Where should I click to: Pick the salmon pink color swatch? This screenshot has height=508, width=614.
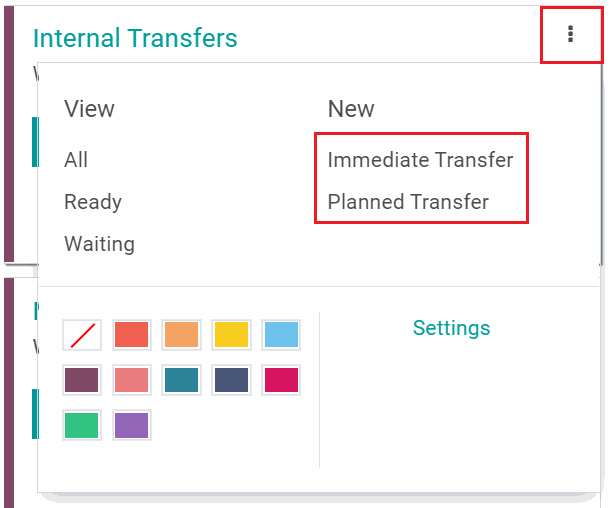(x=131, y=380)
